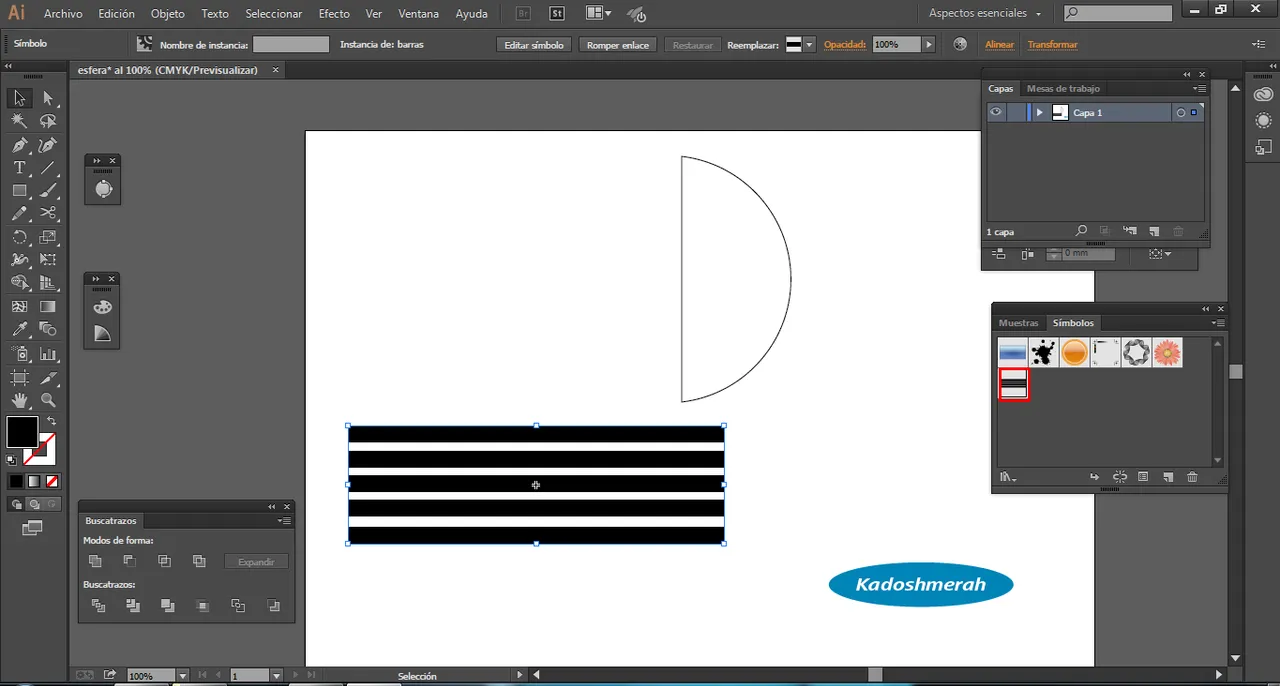Click the break link icon in Símbolos panel

pyautogui.click(x=1119, y=478)
